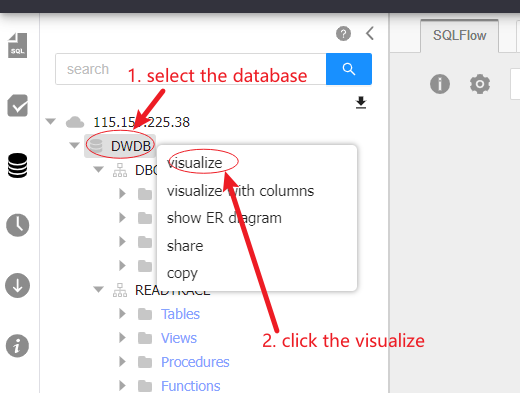
Task: Click the round info icon beside gear
Action: point(440,84)
